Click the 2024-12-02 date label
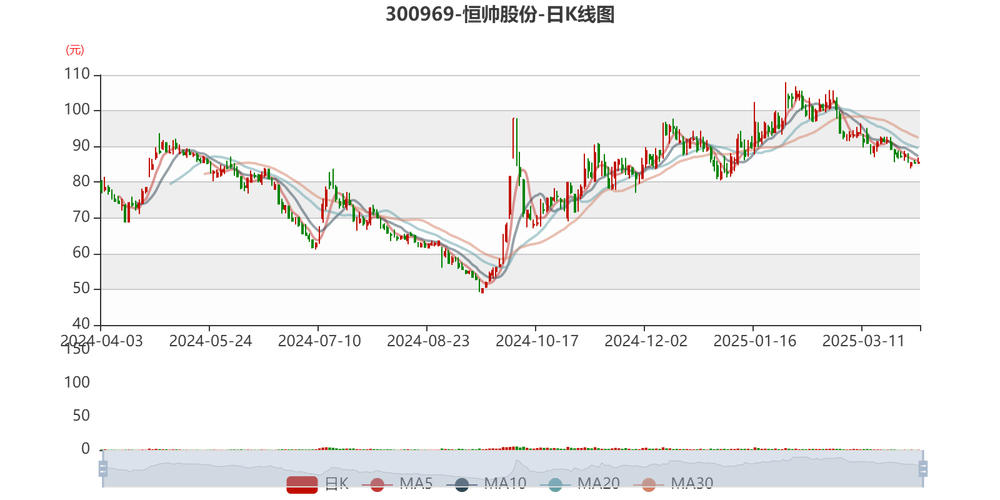The height and width of the screenshot is (500, 1000). point(646,341)
